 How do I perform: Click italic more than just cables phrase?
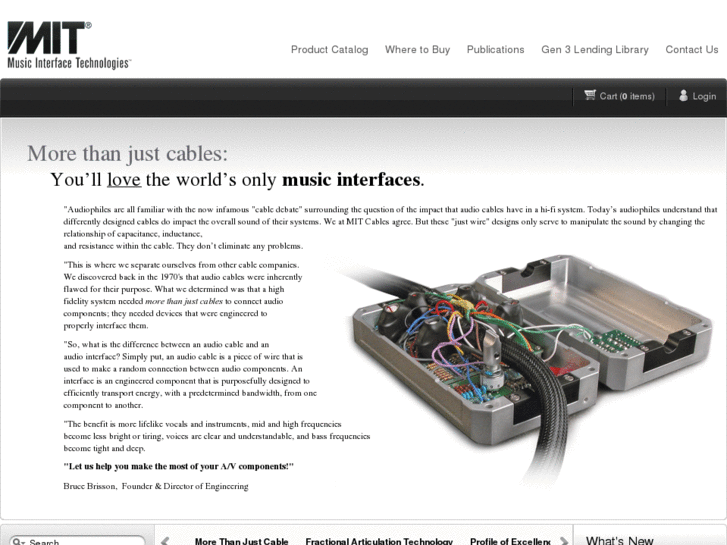184,301
